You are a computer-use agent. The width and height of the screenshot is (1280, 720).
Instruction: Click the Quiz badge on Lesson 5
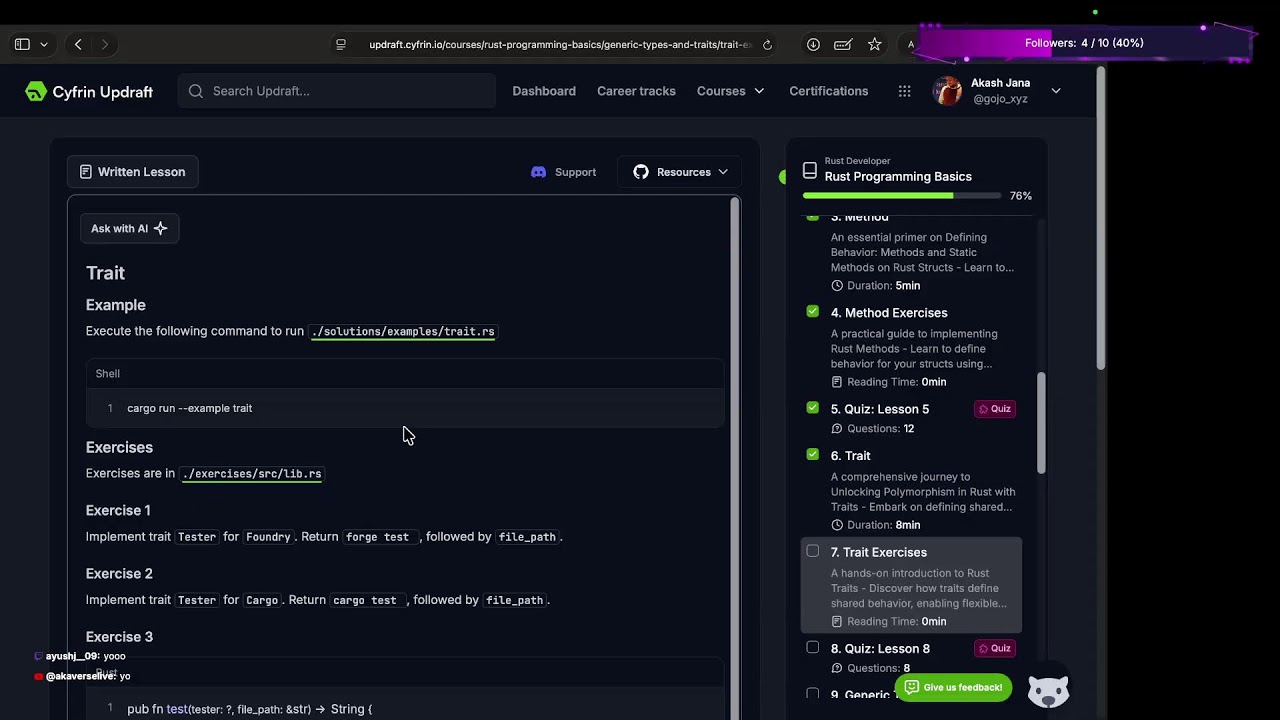point(995,409)
